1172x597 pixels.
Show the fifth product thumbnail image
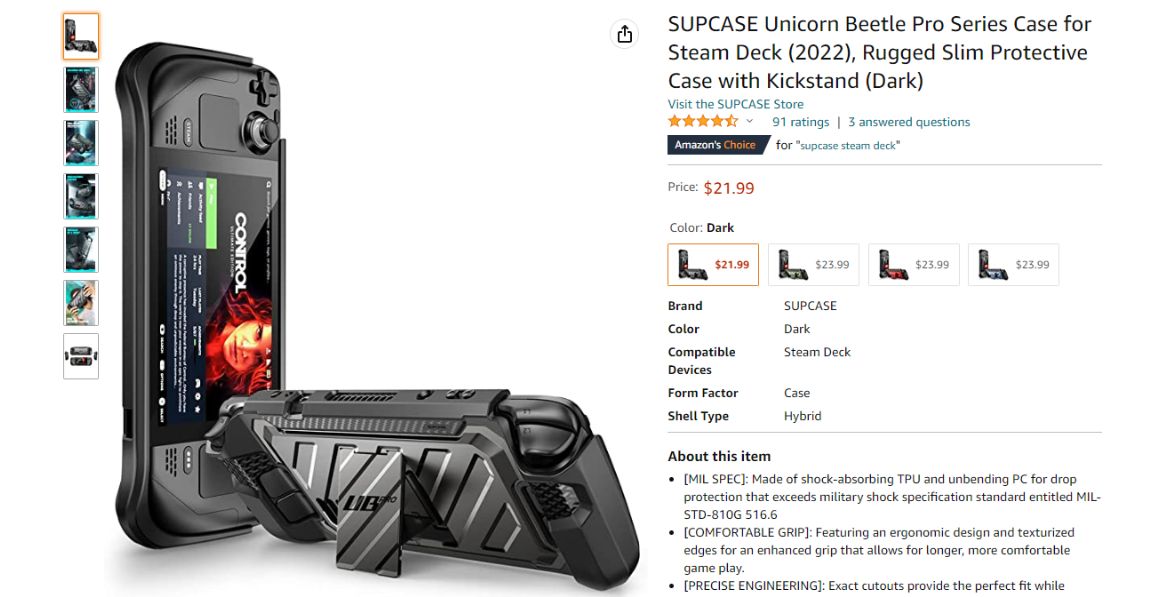pyautogui.click(x=81, y=249)
